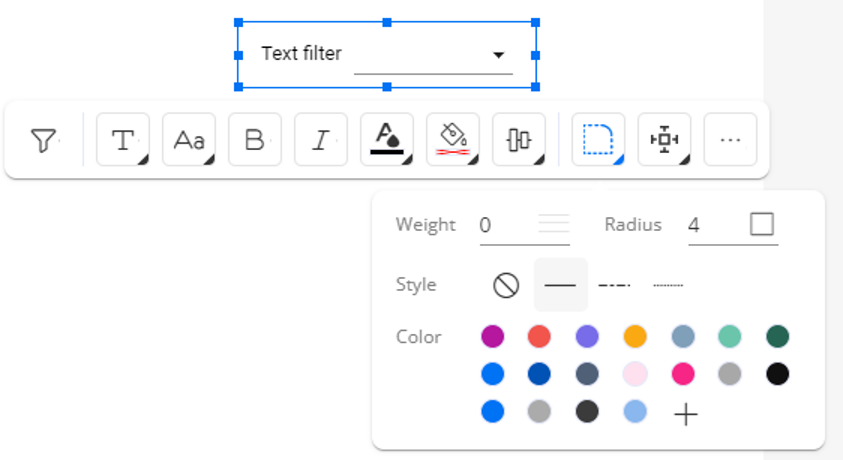Open the fill color bucket tool
Viewport: 843px width, 460px height.
click(453, 140)
